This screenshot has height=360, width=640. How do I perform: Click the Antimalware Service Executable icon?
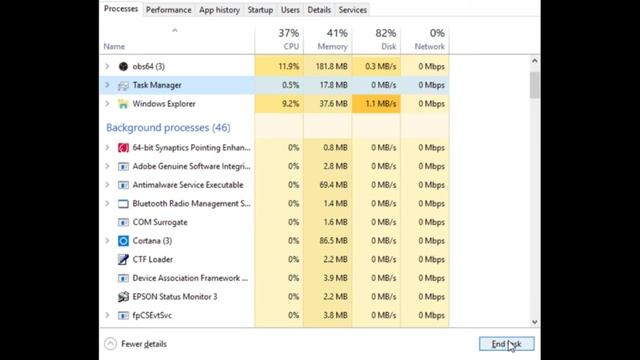click(123, 185)
